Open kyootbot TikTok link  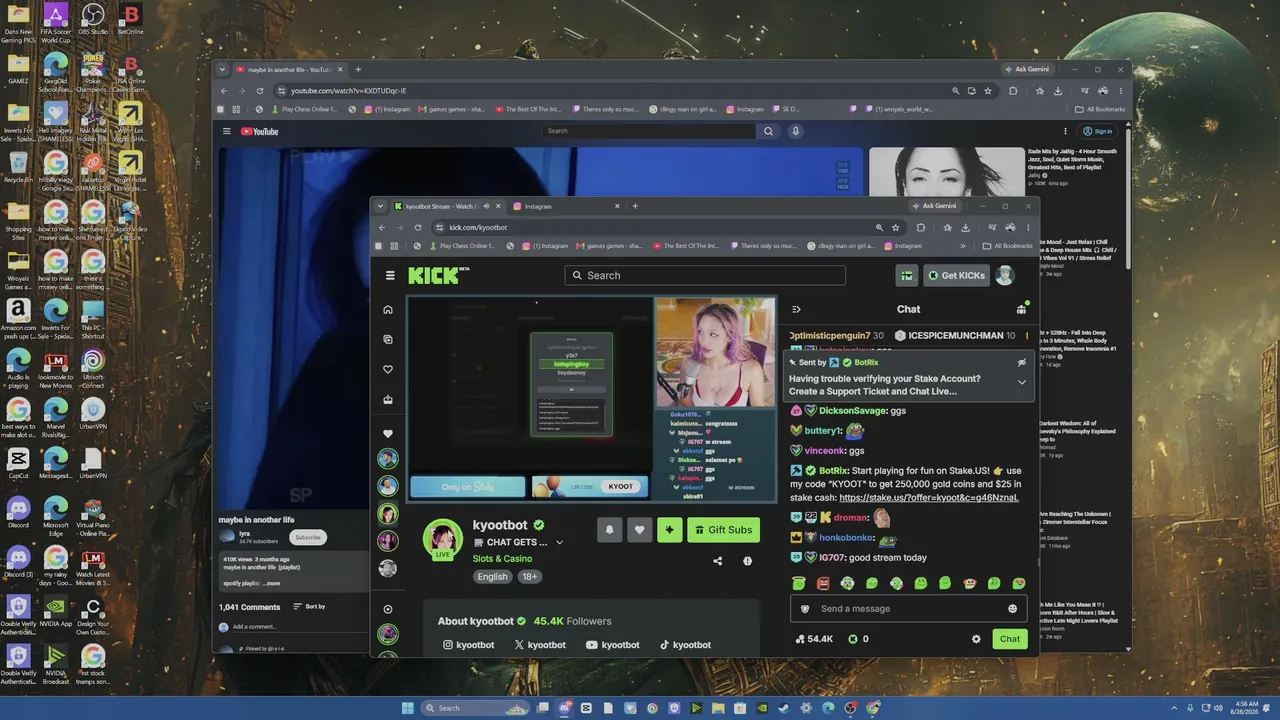[x=685, y=645]
